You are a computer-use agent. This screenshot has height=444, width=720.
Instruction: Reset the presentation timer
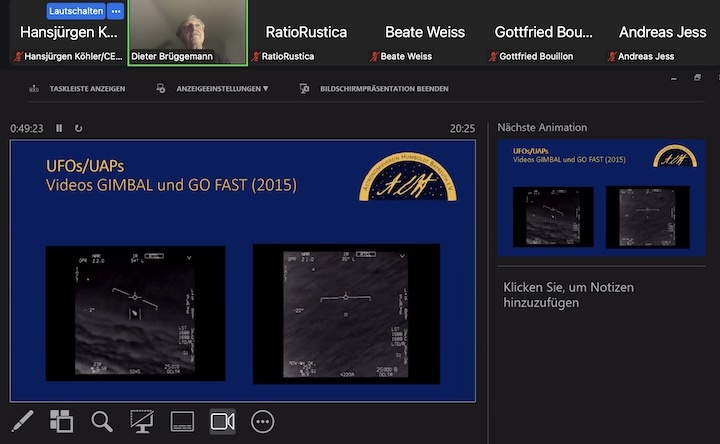click(x=79, y=128)
